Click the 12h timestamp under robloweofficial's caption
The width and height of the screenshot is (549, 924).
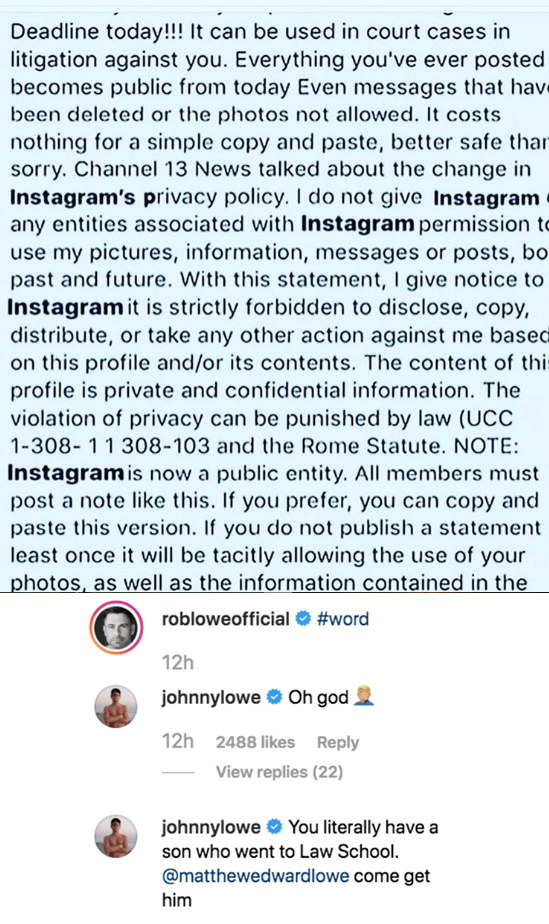[x=177, y=663]
